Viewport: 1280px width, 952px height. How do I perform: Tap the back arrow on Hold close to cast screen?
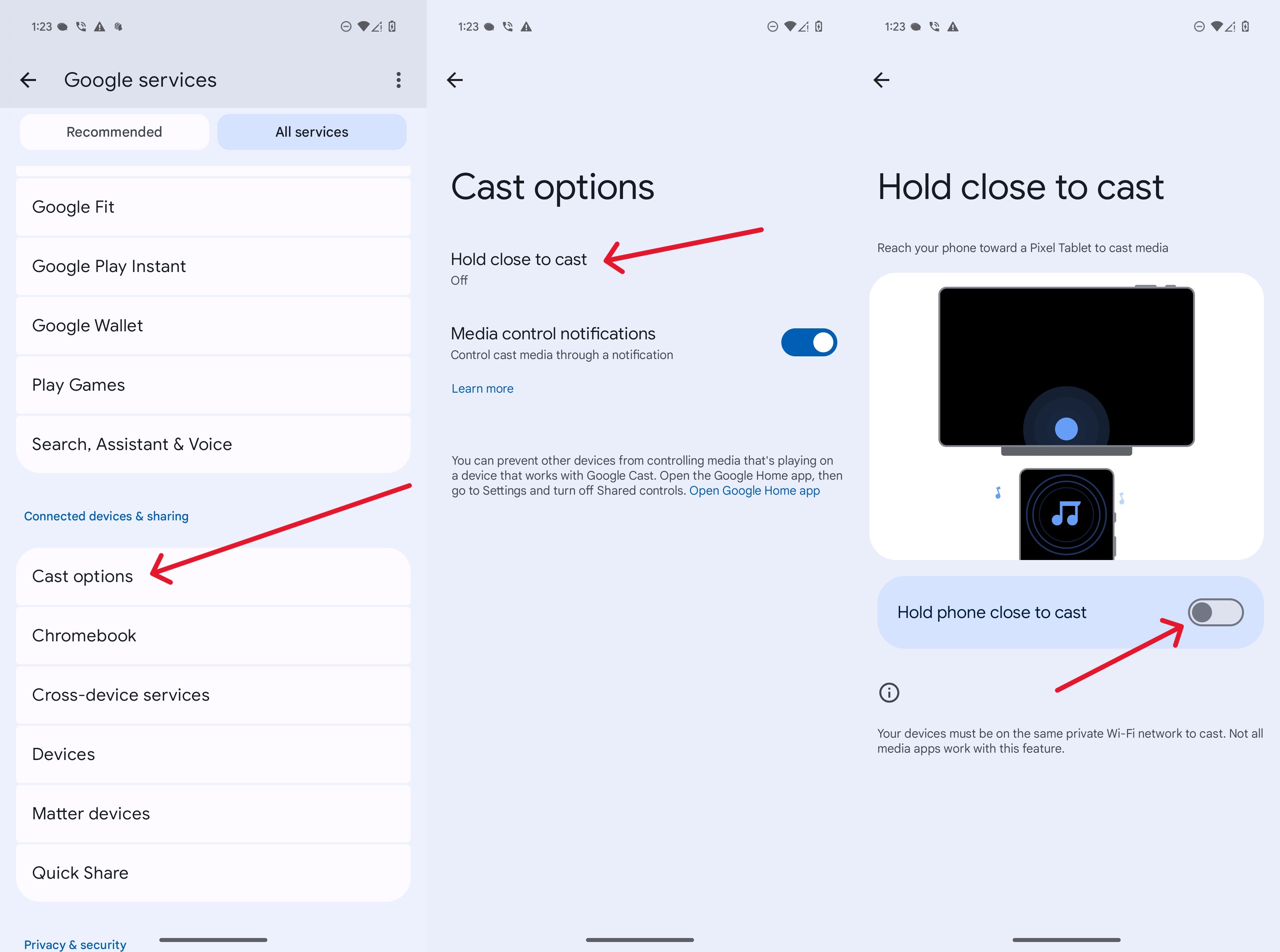click(x=882, y=79)
